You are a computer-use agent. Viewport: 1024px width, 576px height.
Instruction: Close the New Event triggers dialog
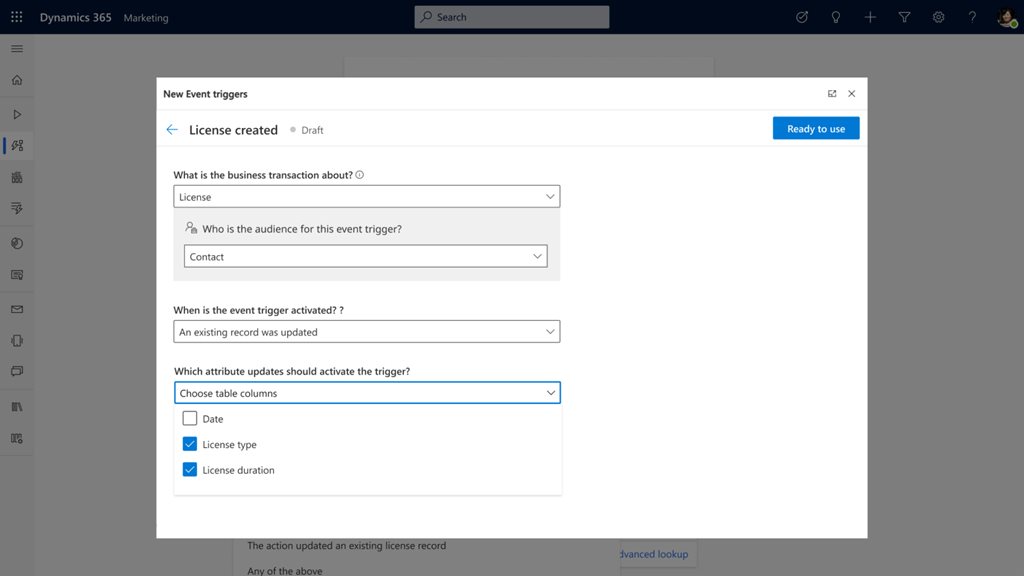[852, 93]
